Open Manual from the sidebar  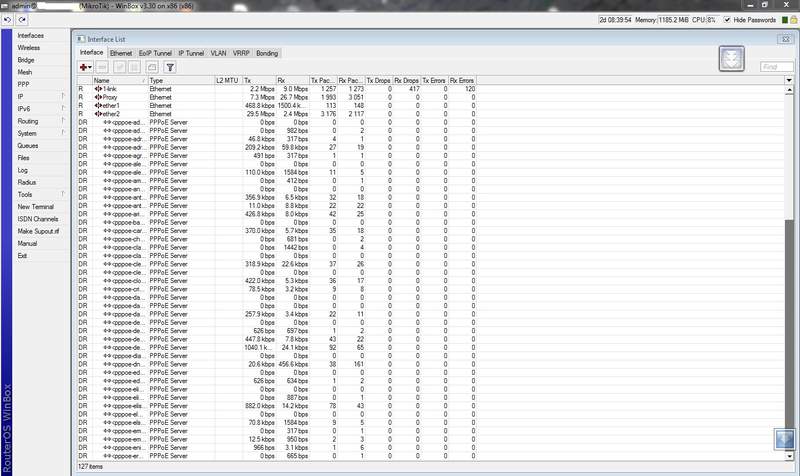[27, 243]
